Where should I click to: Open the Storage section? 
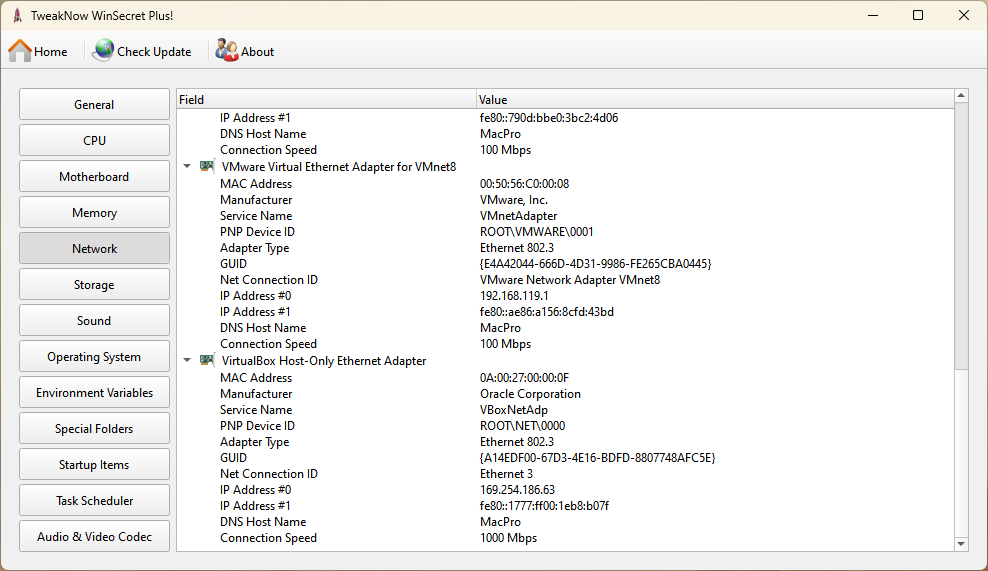click(x=95, y=284)
